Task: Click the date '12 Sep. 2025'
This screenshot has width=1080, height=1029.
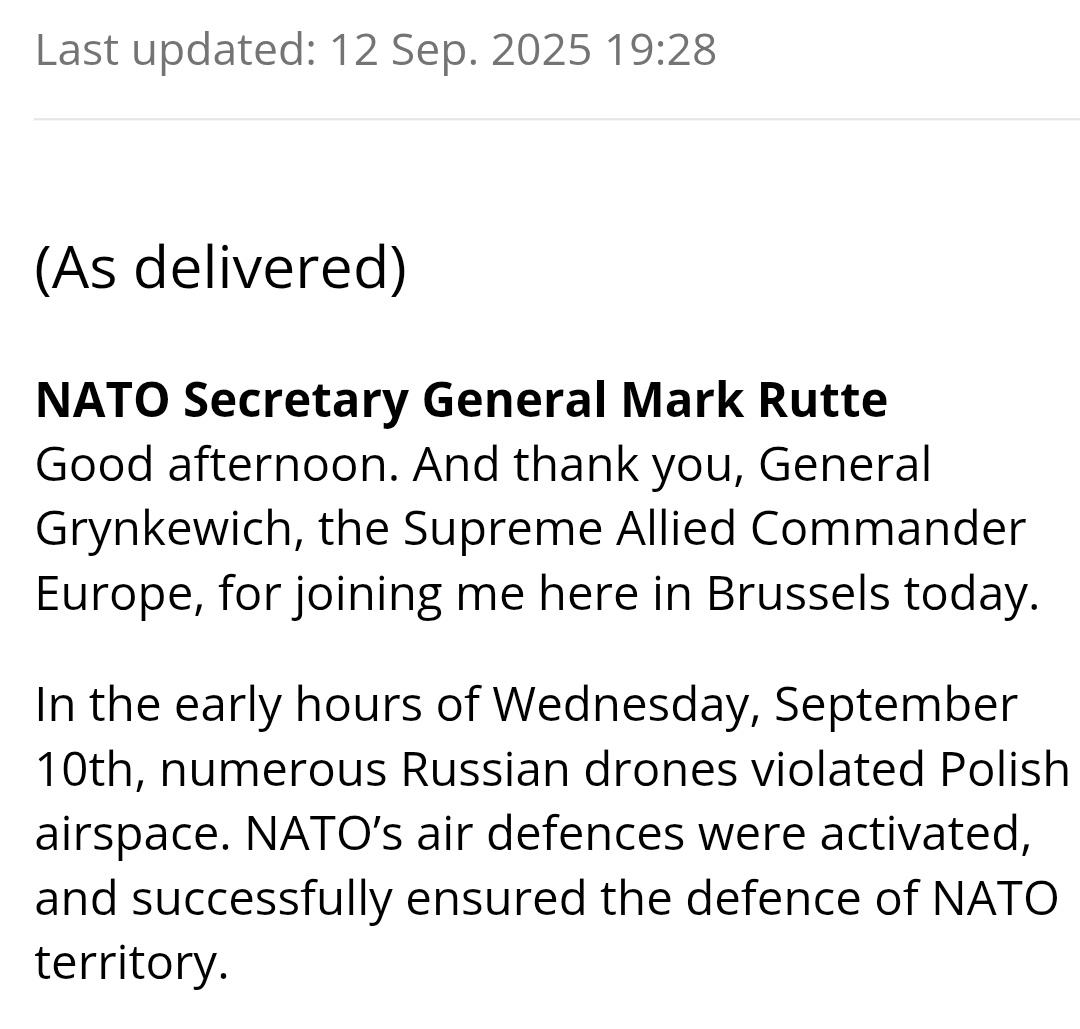Action: (x=460, y=50)
